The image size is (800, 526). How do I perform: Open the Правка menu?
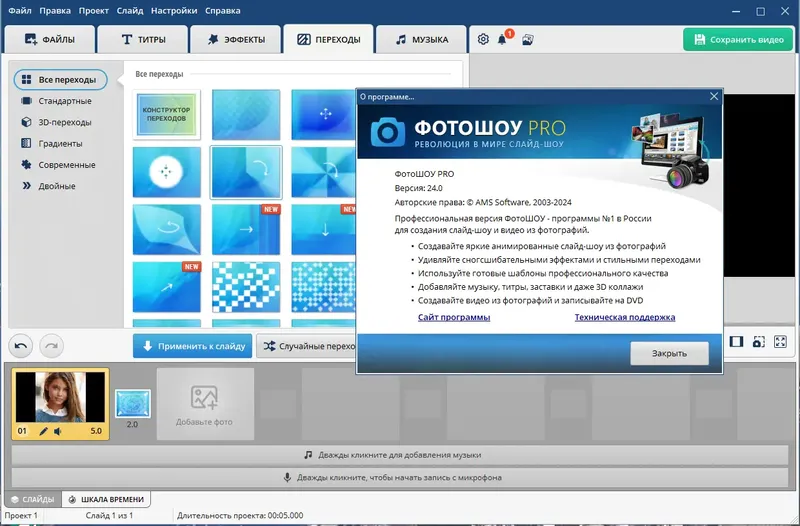click(55, 11)
